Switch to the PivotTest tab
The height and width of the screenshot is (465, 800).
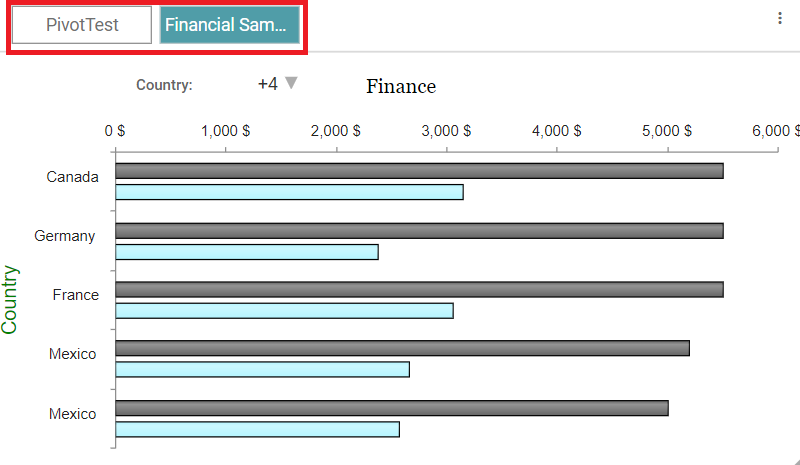pos(82,25)
